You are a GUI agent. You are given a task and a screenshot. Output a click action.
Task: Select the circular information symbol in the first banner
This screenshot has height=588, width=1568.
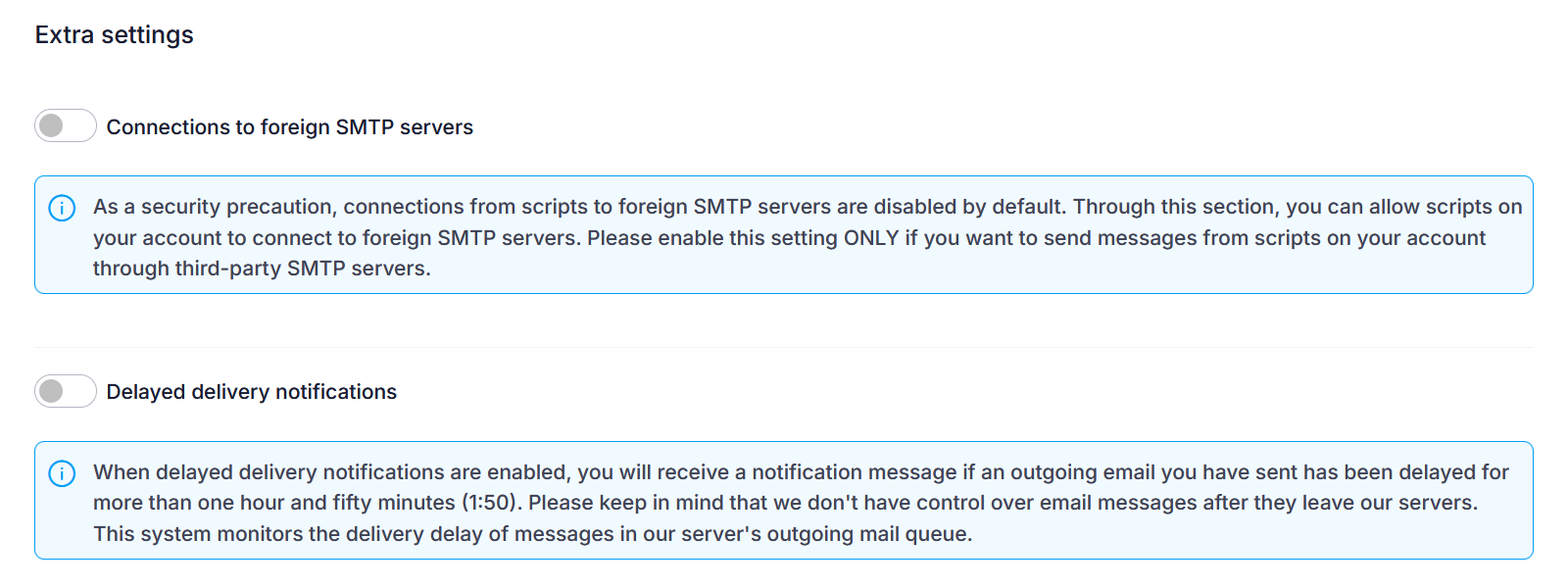point(64,207)
